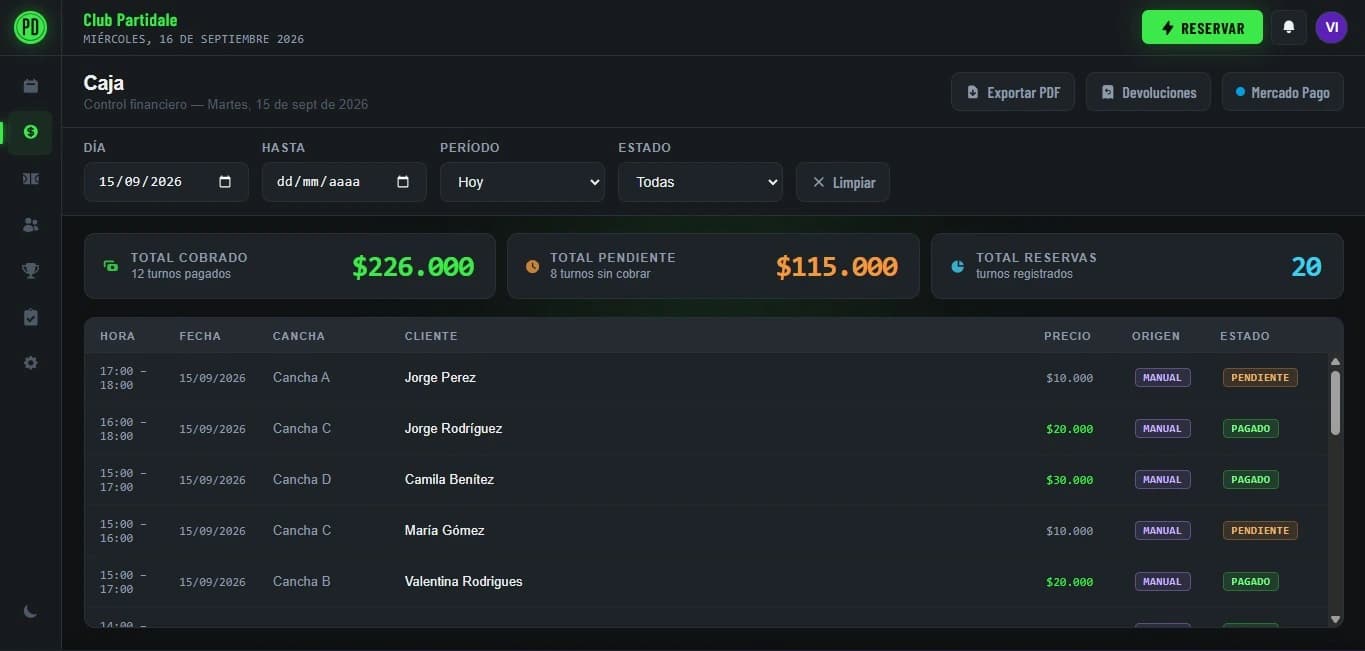The width and height of the screenshot is (1365, 651).
Task: Select the dollar Caja icon in the sidebar
Action: pos(30,132)
